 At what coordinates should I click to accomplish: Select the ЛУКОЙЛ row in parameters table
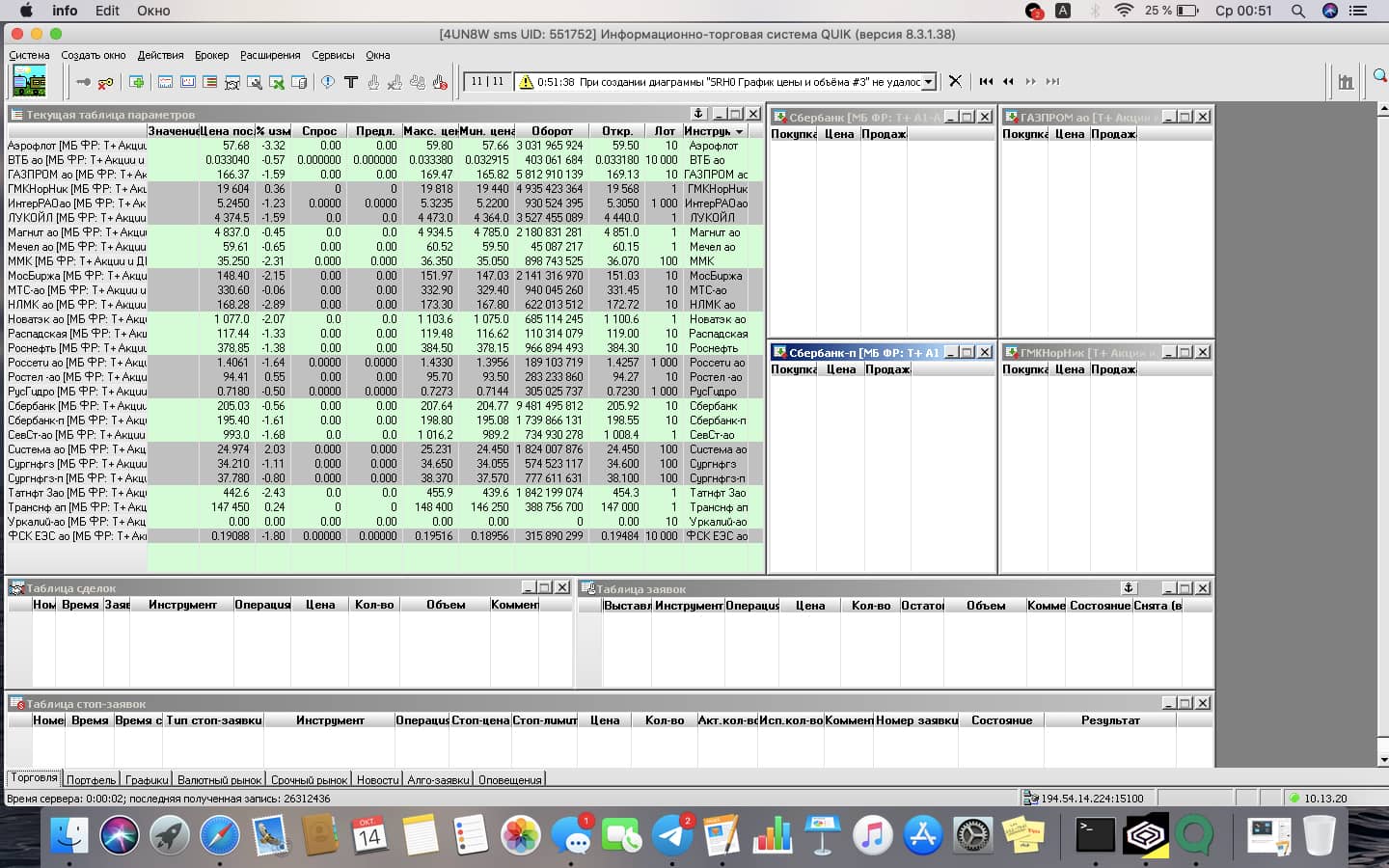[x=385, y=218]
